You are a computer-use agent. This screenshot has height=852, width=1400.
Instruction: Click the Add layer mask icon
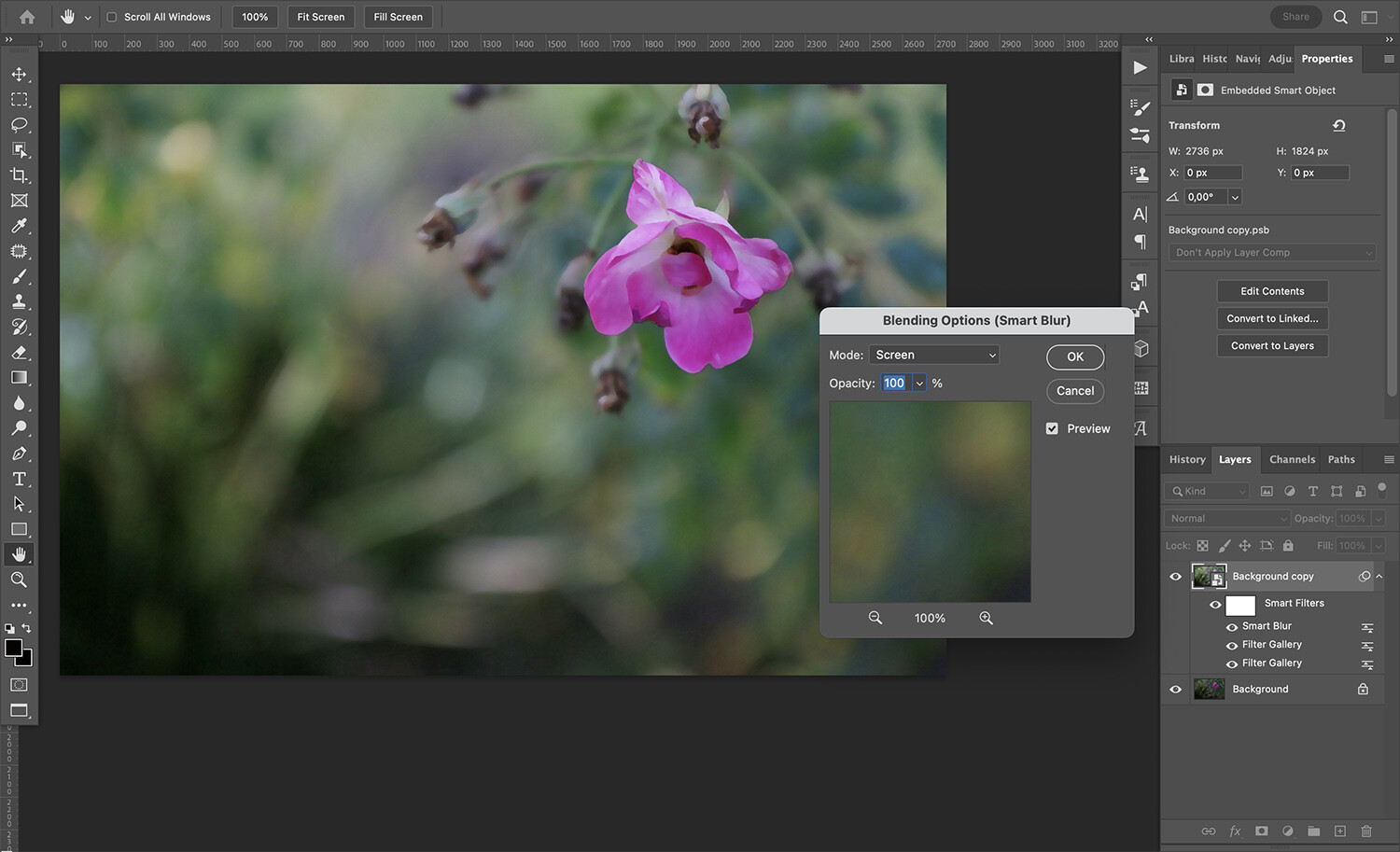[1261, 831]
